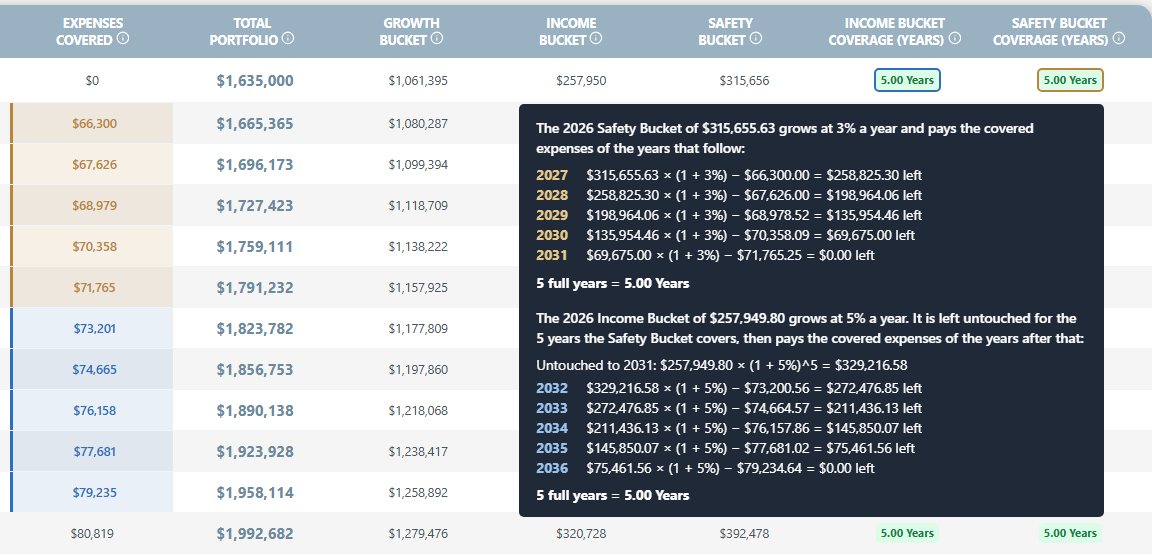Click info icon next to Total Portfolio header
1152x556 pixels.
click(x=288, y=38)
